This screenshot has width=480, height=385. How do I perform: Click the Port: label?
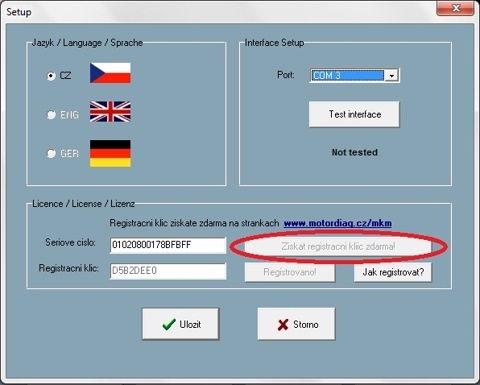tap(286, 75)
